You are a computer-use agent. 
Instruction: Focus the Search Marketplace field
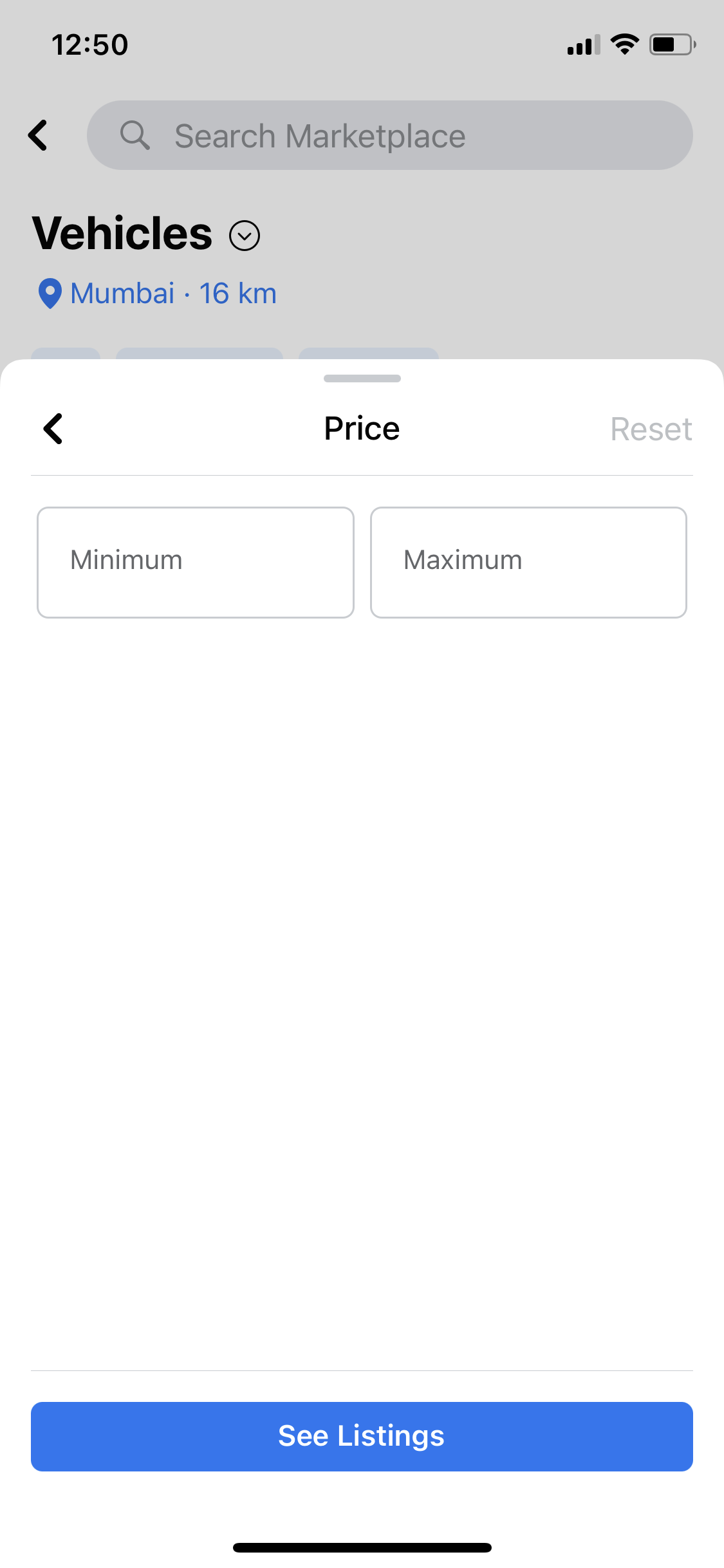(389, 135)
